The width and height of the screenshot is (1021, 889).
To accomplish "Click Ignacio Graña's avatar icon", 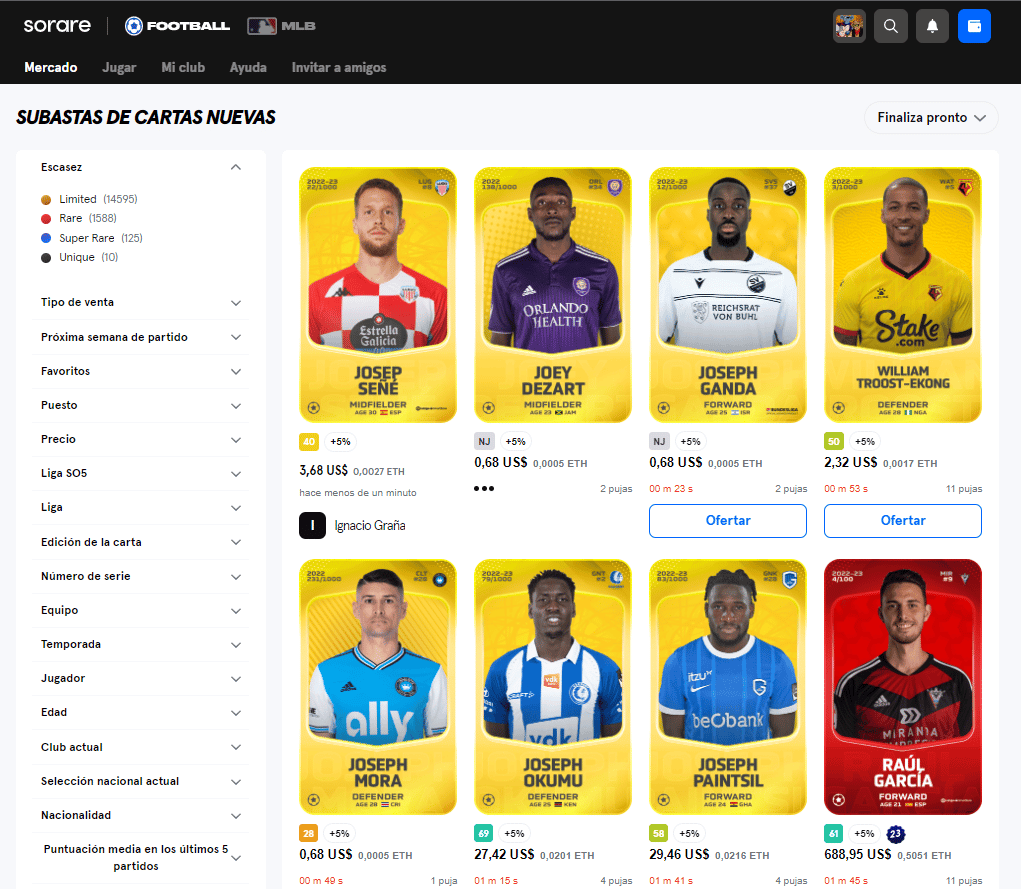I will click(313, 526).
